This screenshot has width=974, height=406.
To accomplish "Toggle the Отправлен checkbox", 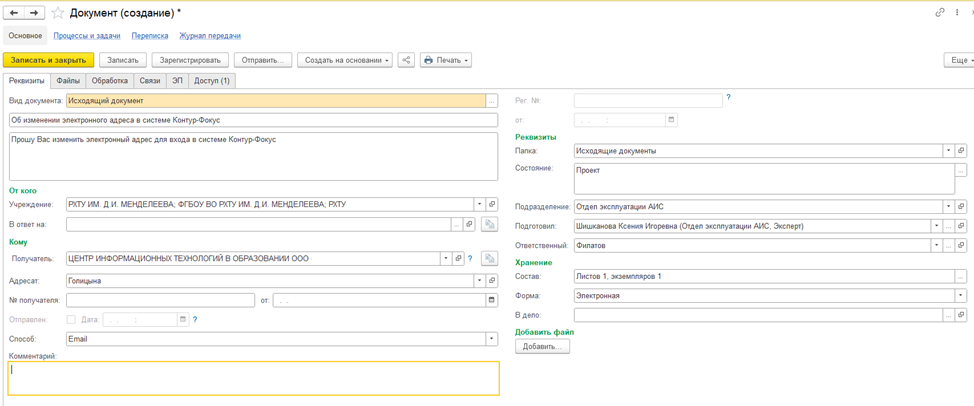I will tap(71, 320).
